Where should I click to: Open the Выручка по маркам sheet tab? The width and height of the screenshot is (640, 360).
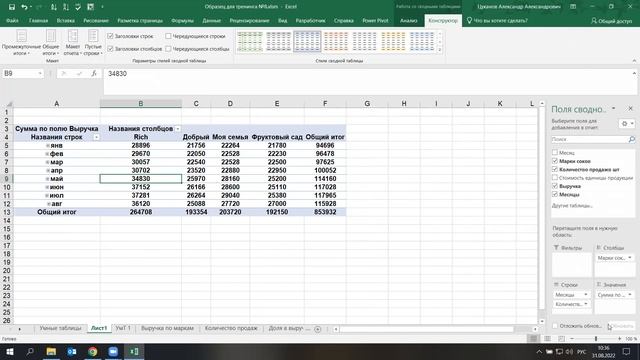[167, 328]
